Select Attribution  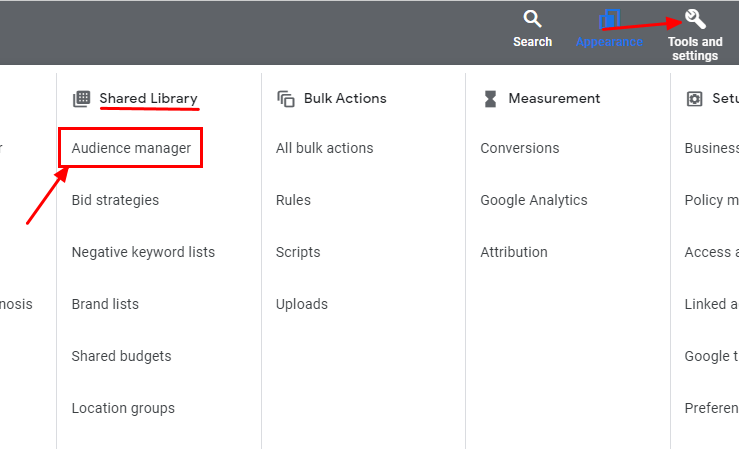pyautogui.click(x=514, y=252)
